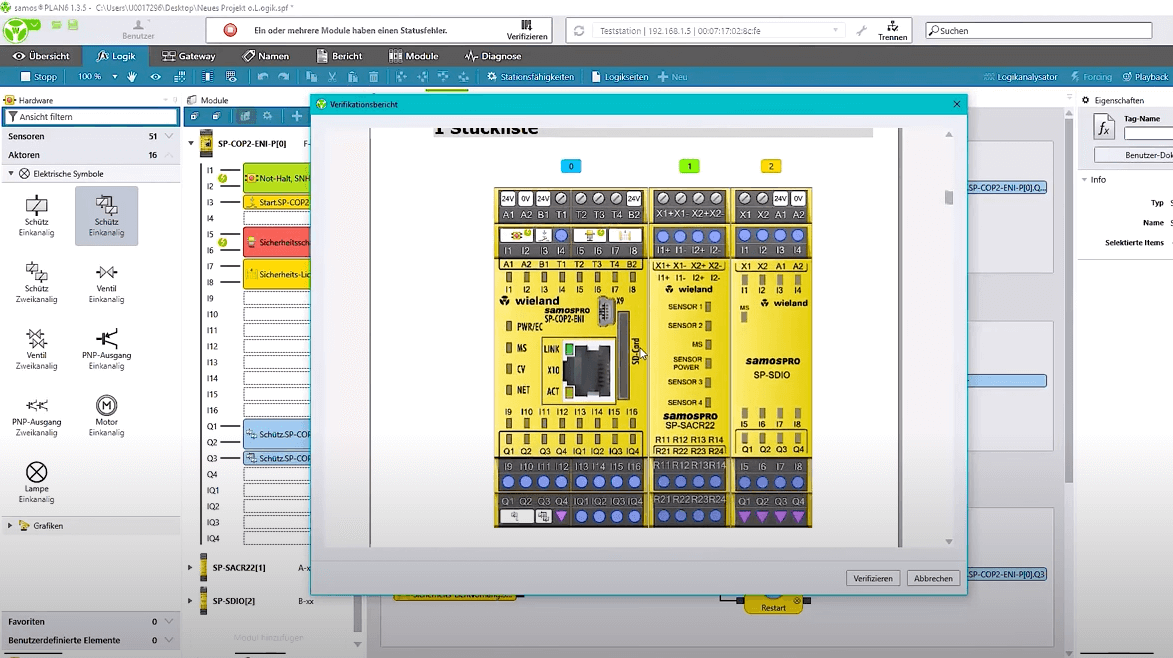Click the Ansicht filtern input field
Image resolution: width=1173 pixels, height=658 pixels.
coord(91,117)
